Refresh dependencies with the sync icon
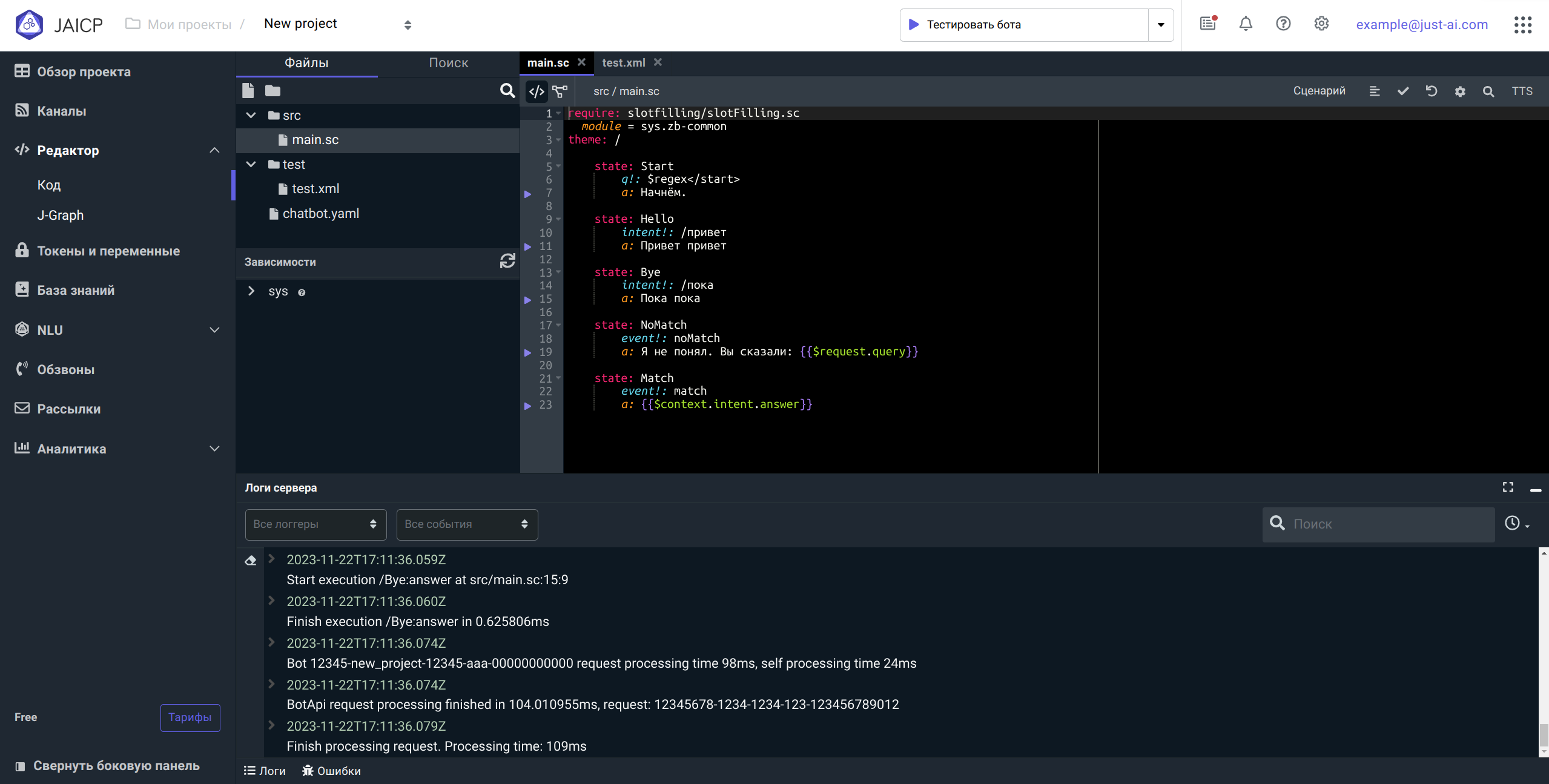This screenshot has height=784, width=1549. [x=507, y=262]
